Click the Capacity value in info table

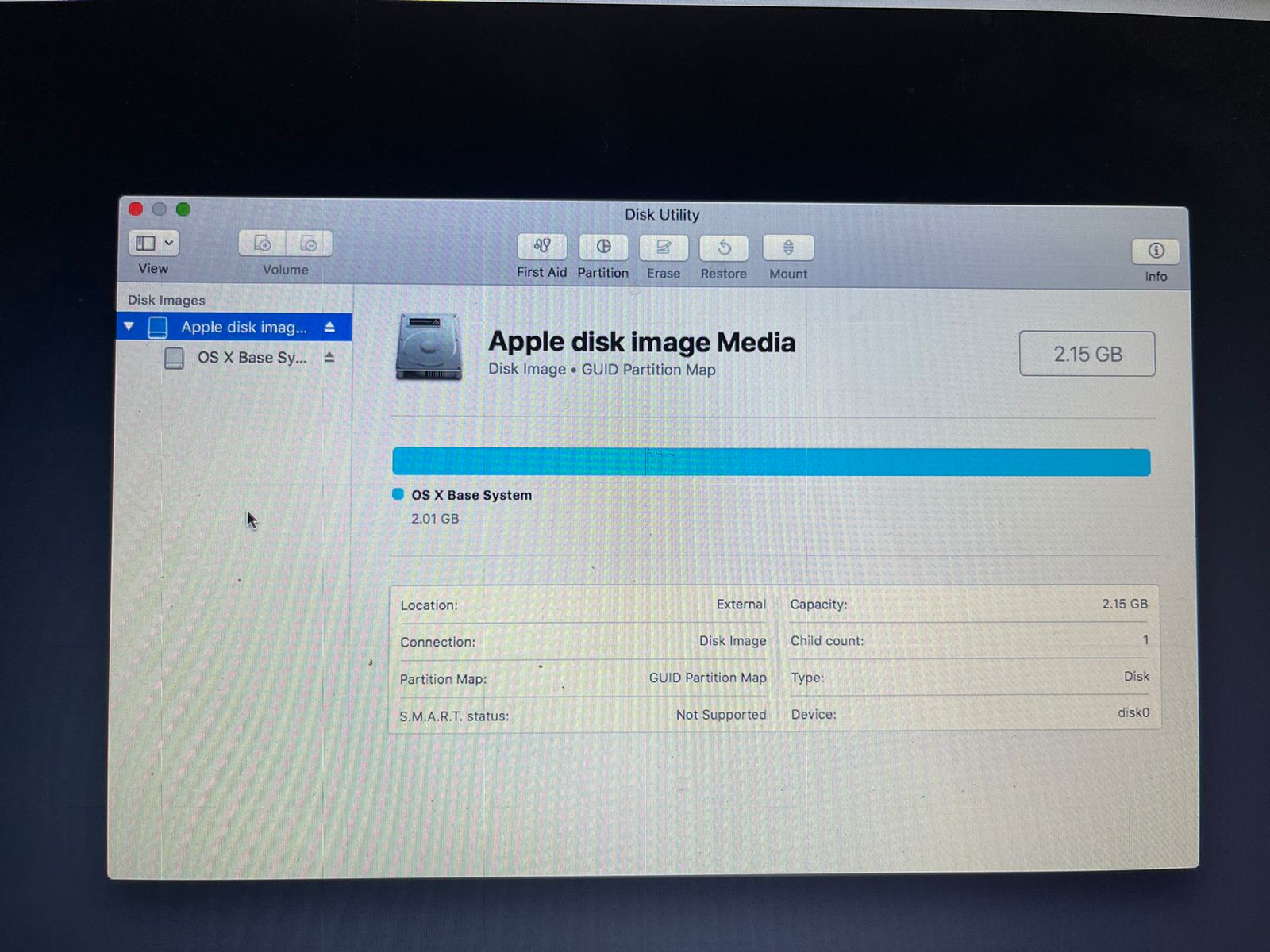click(x=1125, y=604)
